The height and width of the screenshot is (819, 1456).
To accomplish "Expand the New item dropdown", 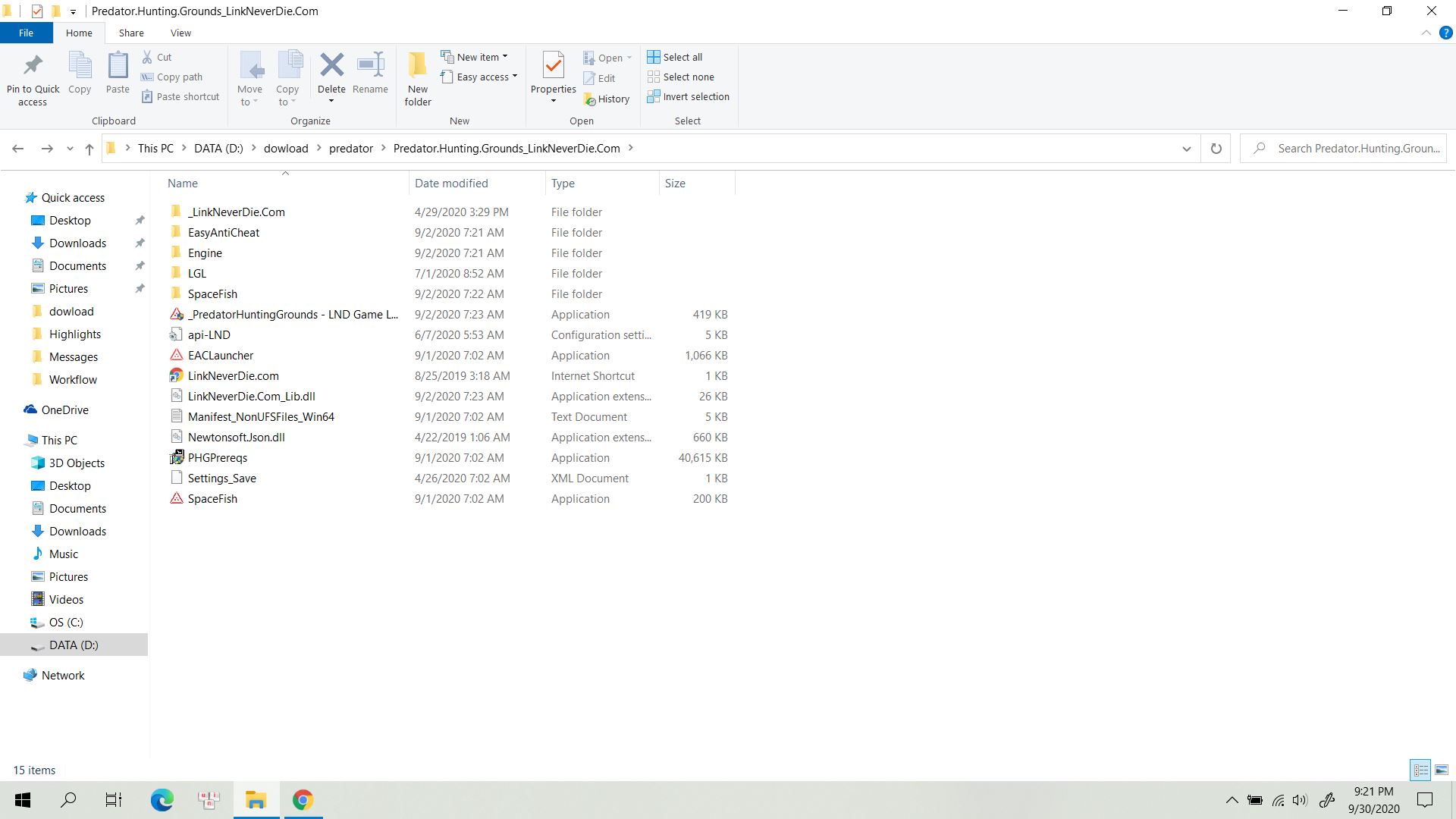I will (x=475, y=57).
